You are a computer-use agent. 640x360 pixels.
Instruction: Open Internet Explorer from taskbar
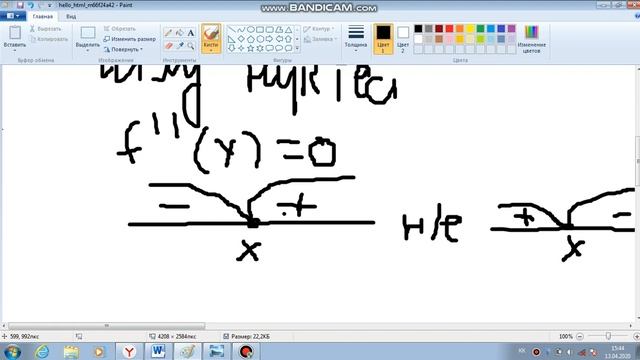pos(42,351)
